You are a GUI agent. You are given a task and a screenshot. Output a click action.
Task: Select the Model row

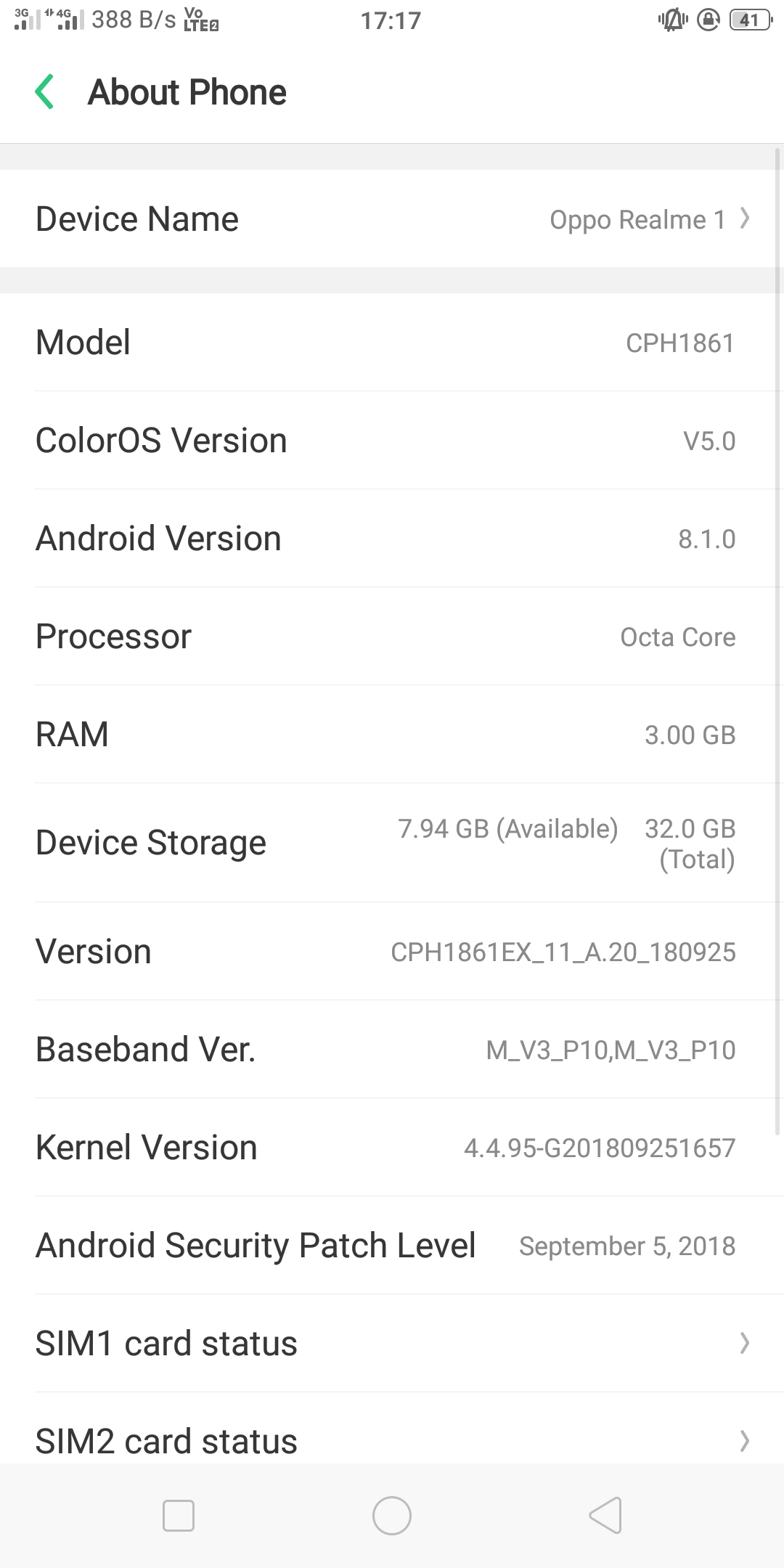392,343
